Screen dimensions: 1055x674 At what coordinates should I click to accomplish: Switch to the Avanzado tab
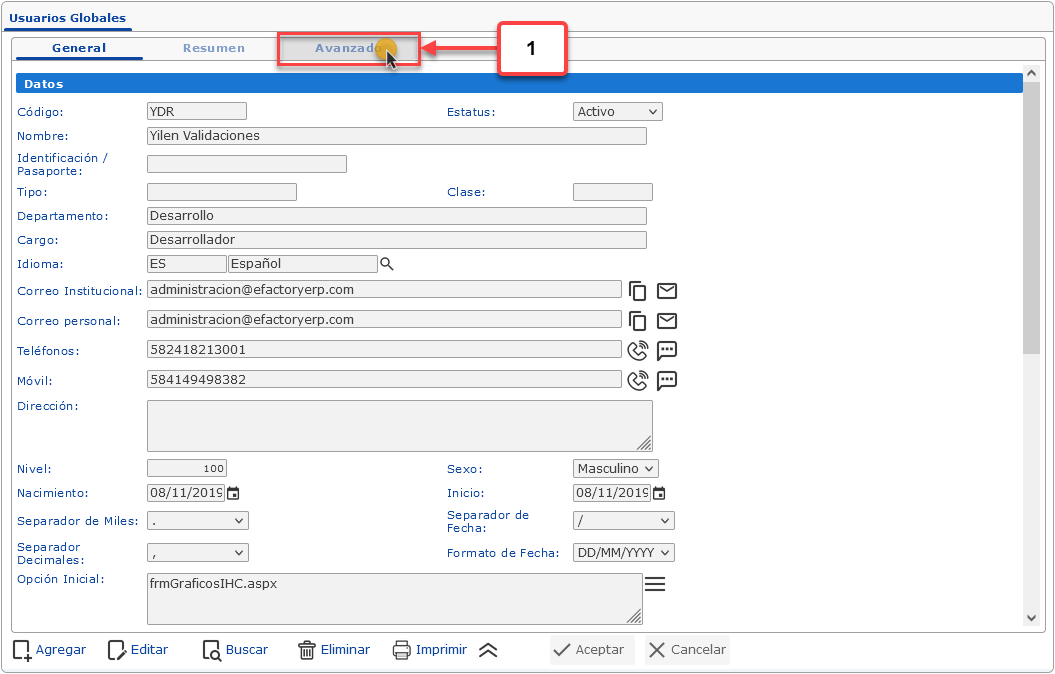click(x=348, y=48)
